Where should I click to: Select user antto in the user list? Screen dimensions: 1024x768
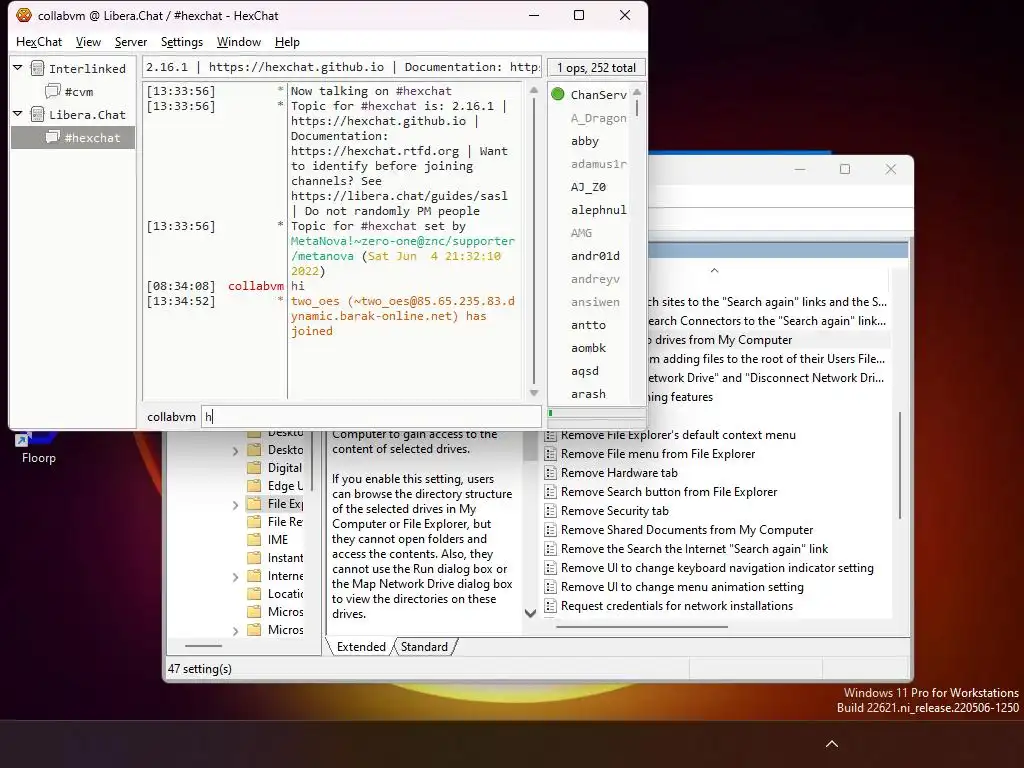(x=588, y=325)
